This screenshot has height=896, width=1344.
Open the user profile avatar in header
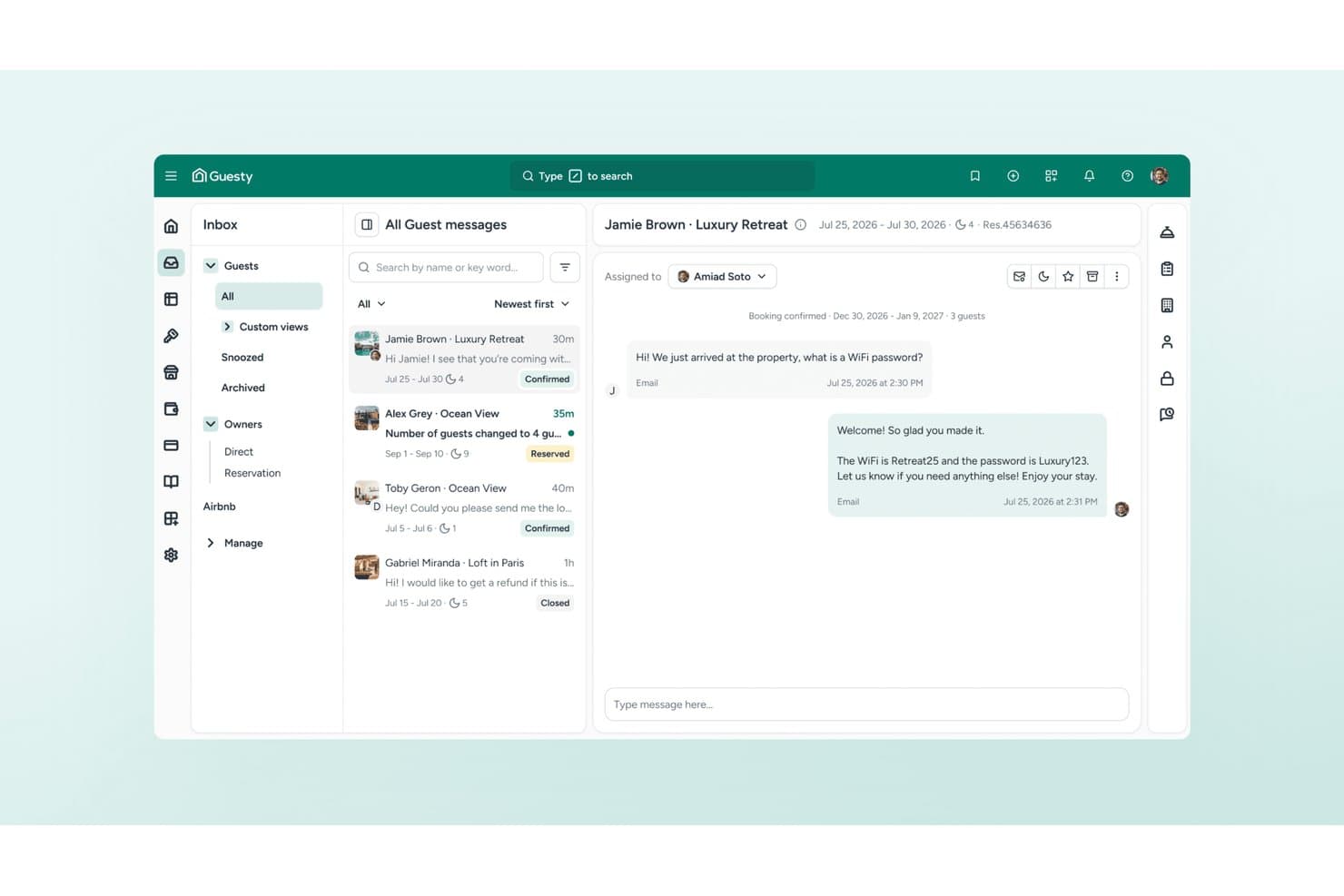pos(1160,176)
